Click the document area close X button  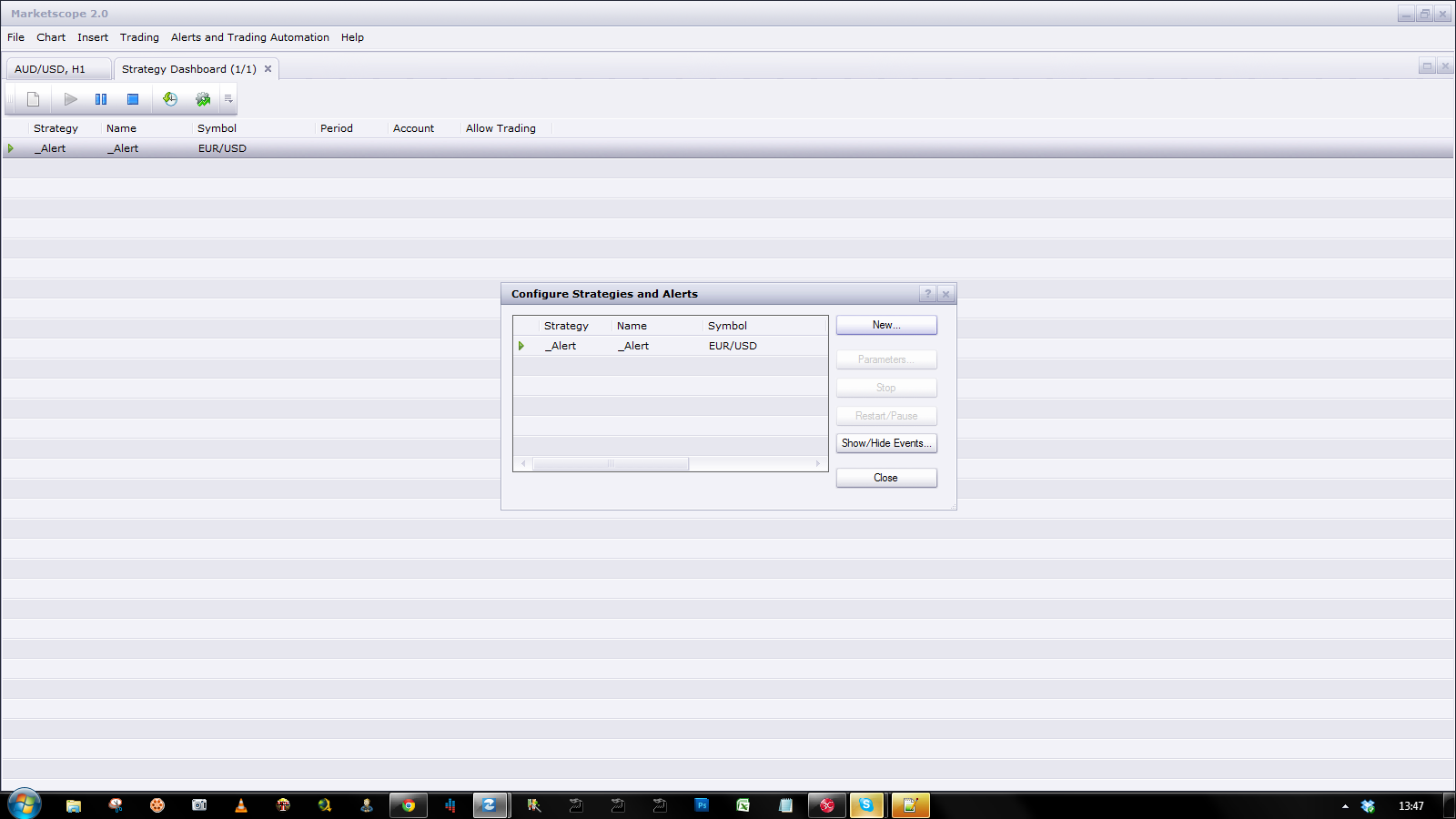click(1444, 66)
